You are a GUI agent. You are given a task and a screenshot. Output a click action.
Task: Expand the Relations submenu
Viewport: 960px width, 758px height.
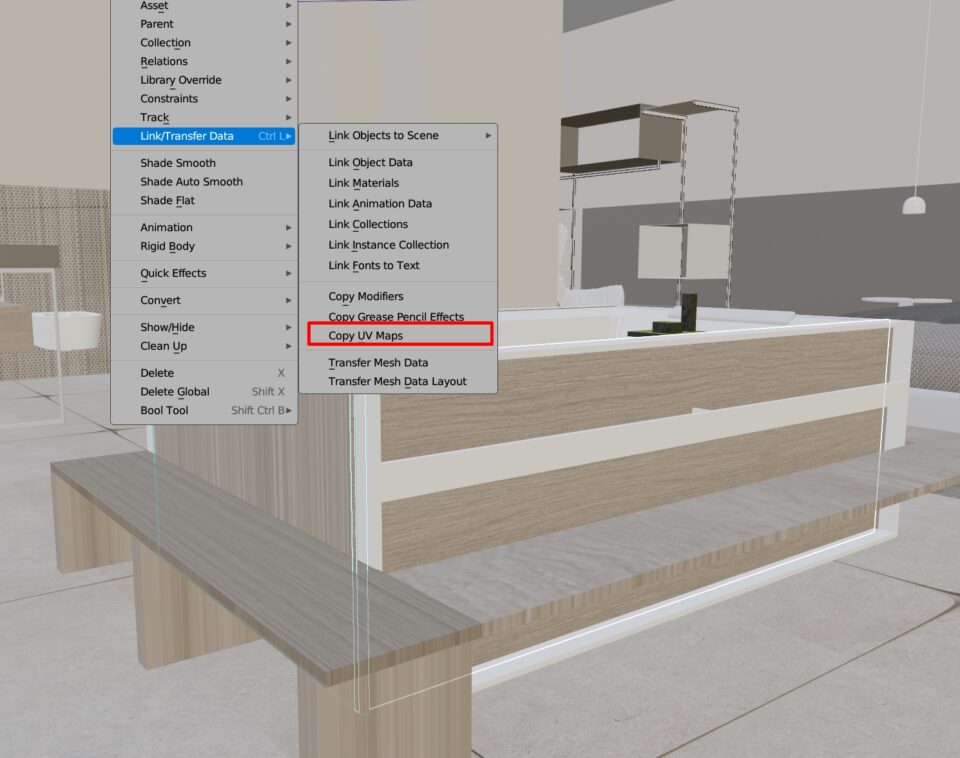[x=164, y=62]
